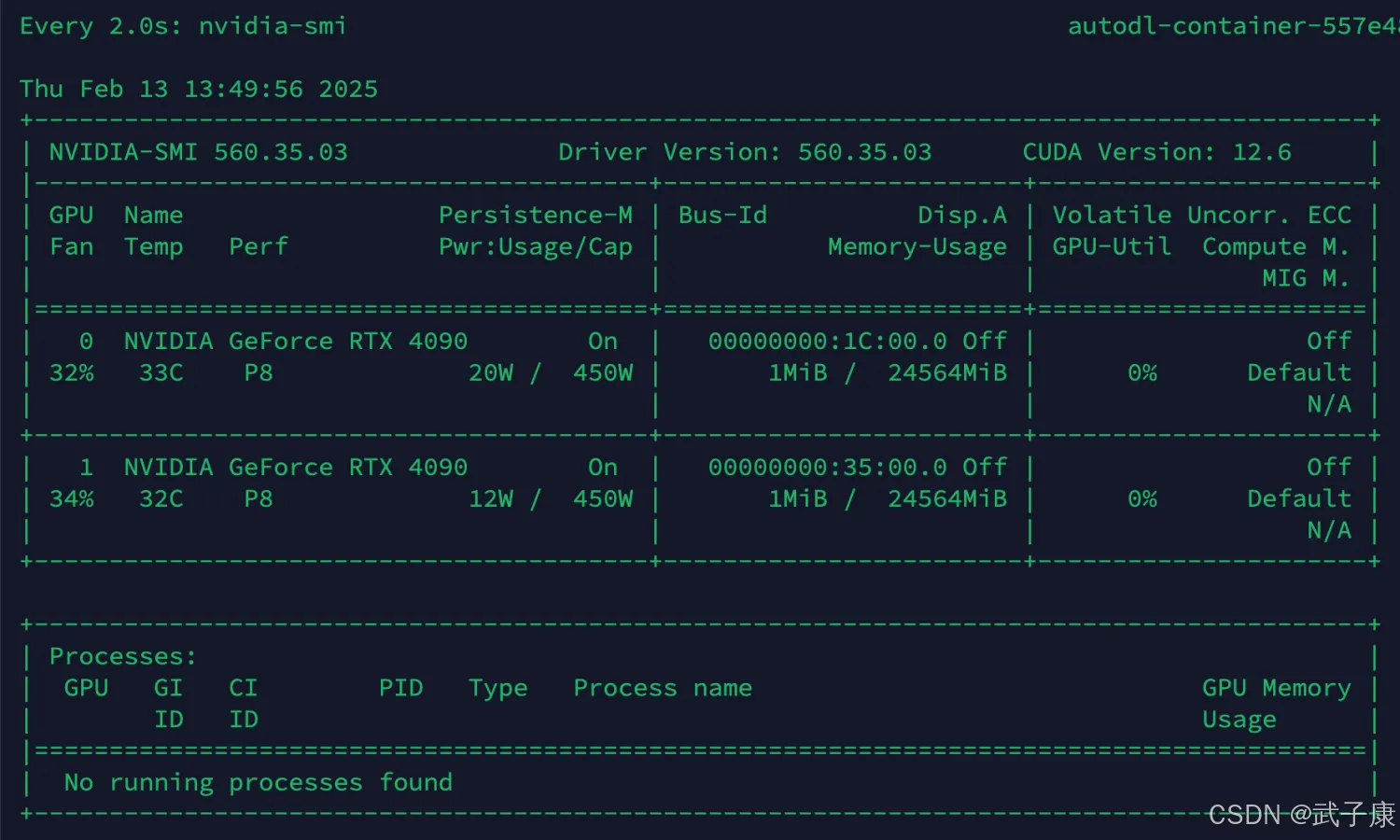Image resolution: width=1400 pixels, height=840 pixels.
Task: Click GPU 1's 'N/A' MIG mode value
Action: coord(1329,531)
